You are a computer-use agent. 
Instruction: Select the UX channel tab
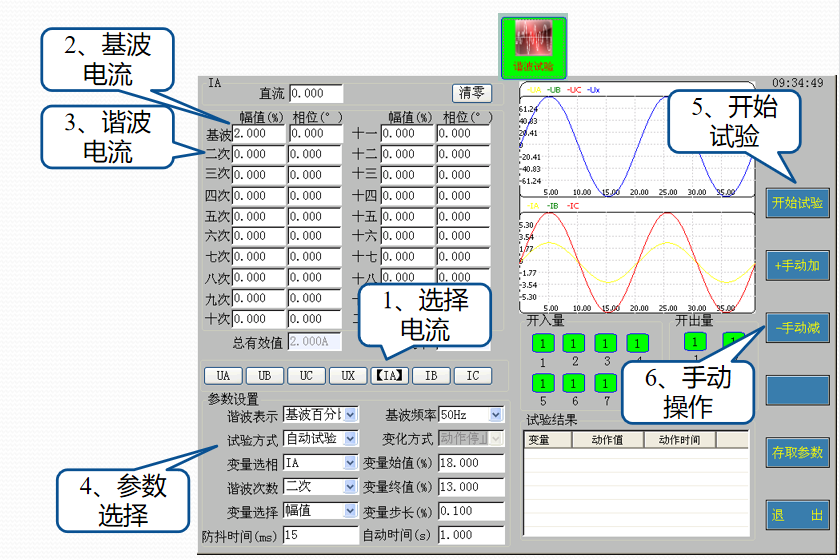click(348, 376)
